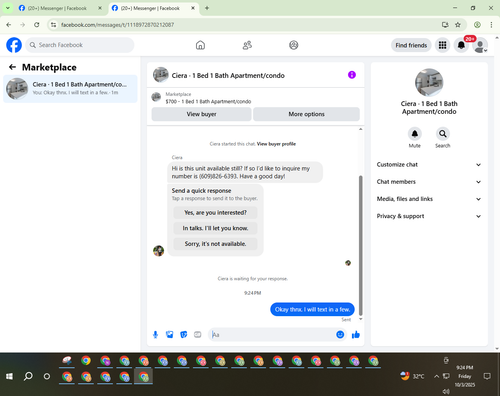Choose a GIF from composer icon
Screen dimensions: 500x396
tap(198, 335)
